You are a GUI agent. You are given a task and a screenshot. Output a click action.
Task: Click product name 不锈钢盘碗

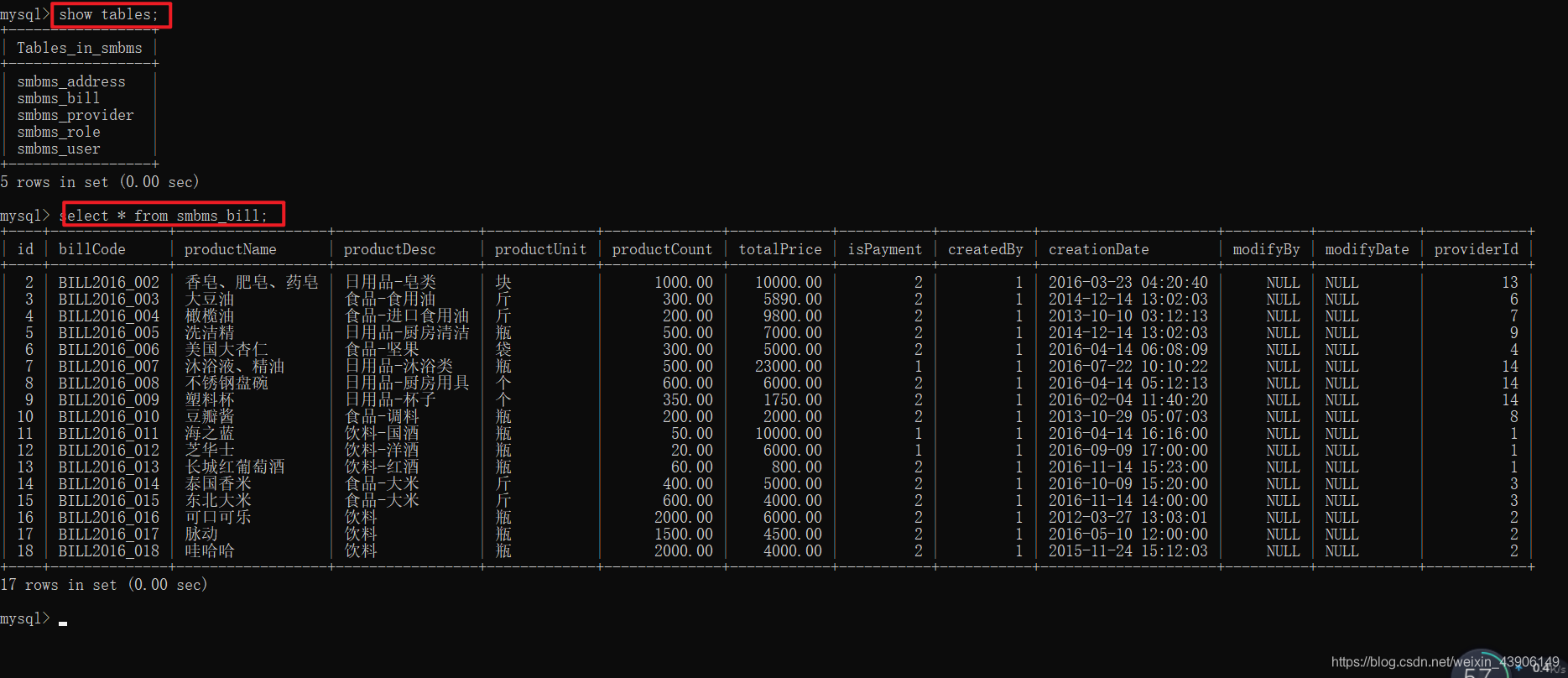[227, 383]
